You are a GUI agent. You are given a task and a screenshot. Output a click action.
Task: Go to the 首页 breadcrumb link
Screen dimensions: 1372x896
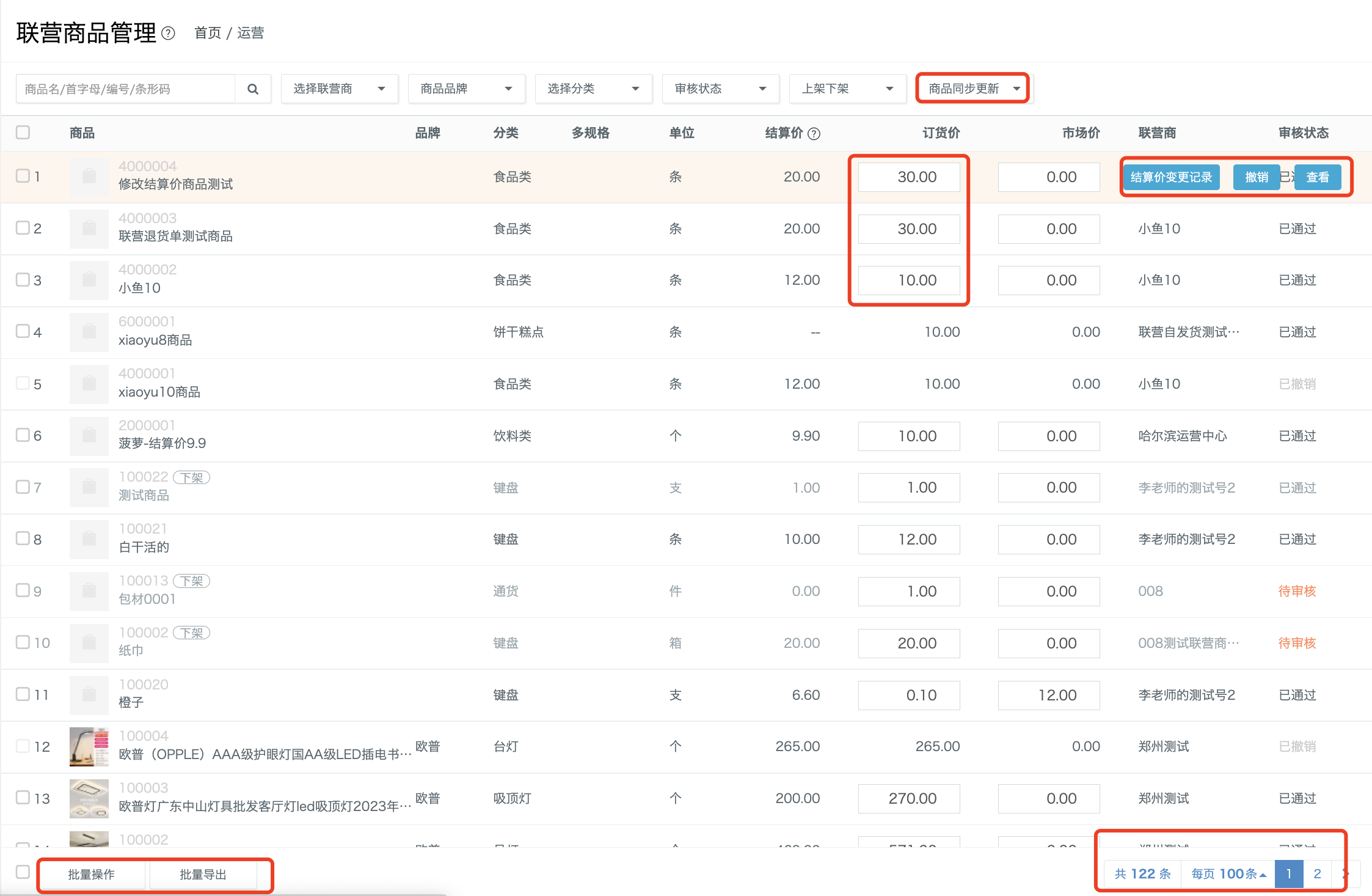(208, 33)
